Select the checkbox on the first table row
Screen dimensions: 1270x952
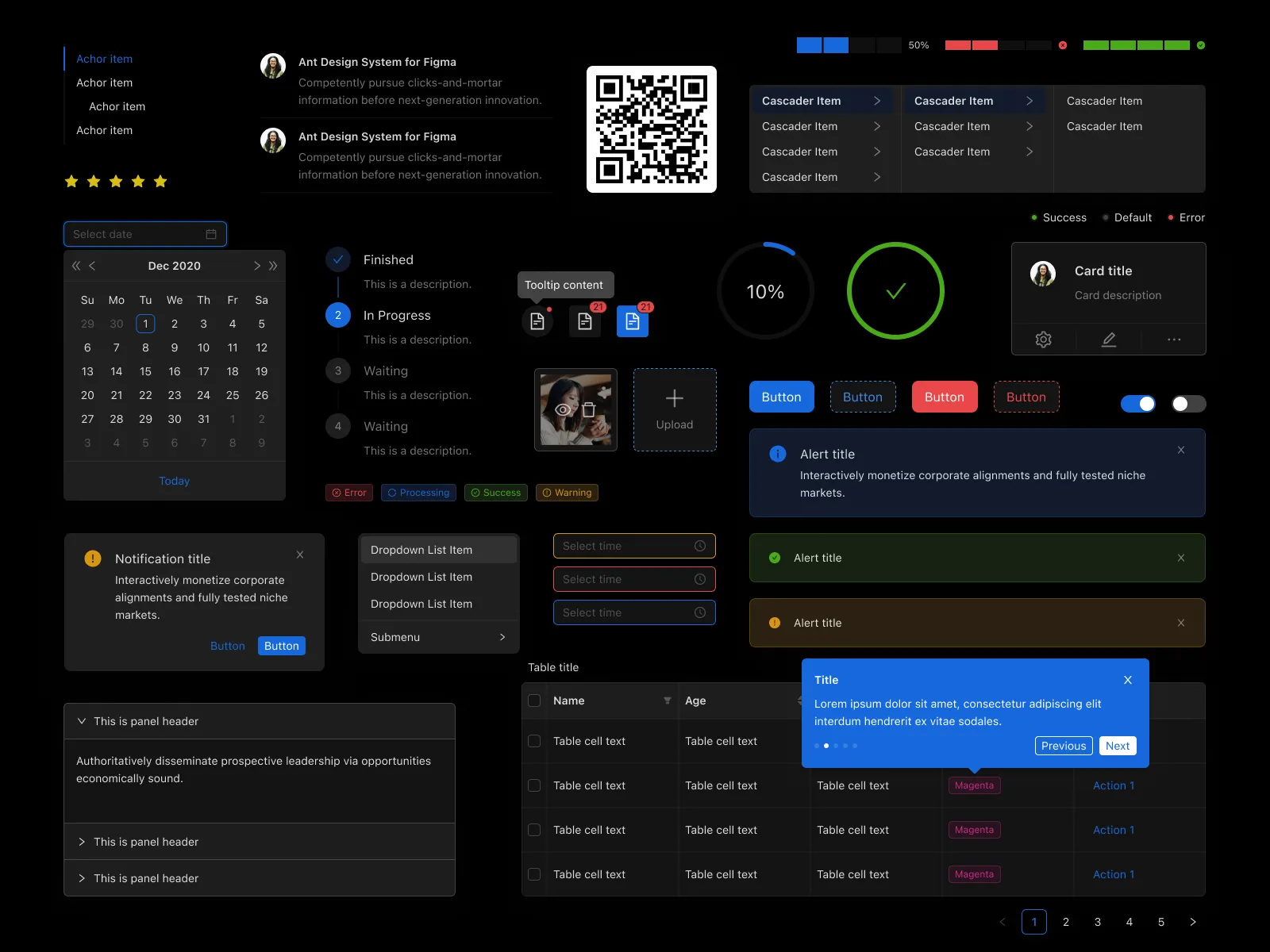534,741
